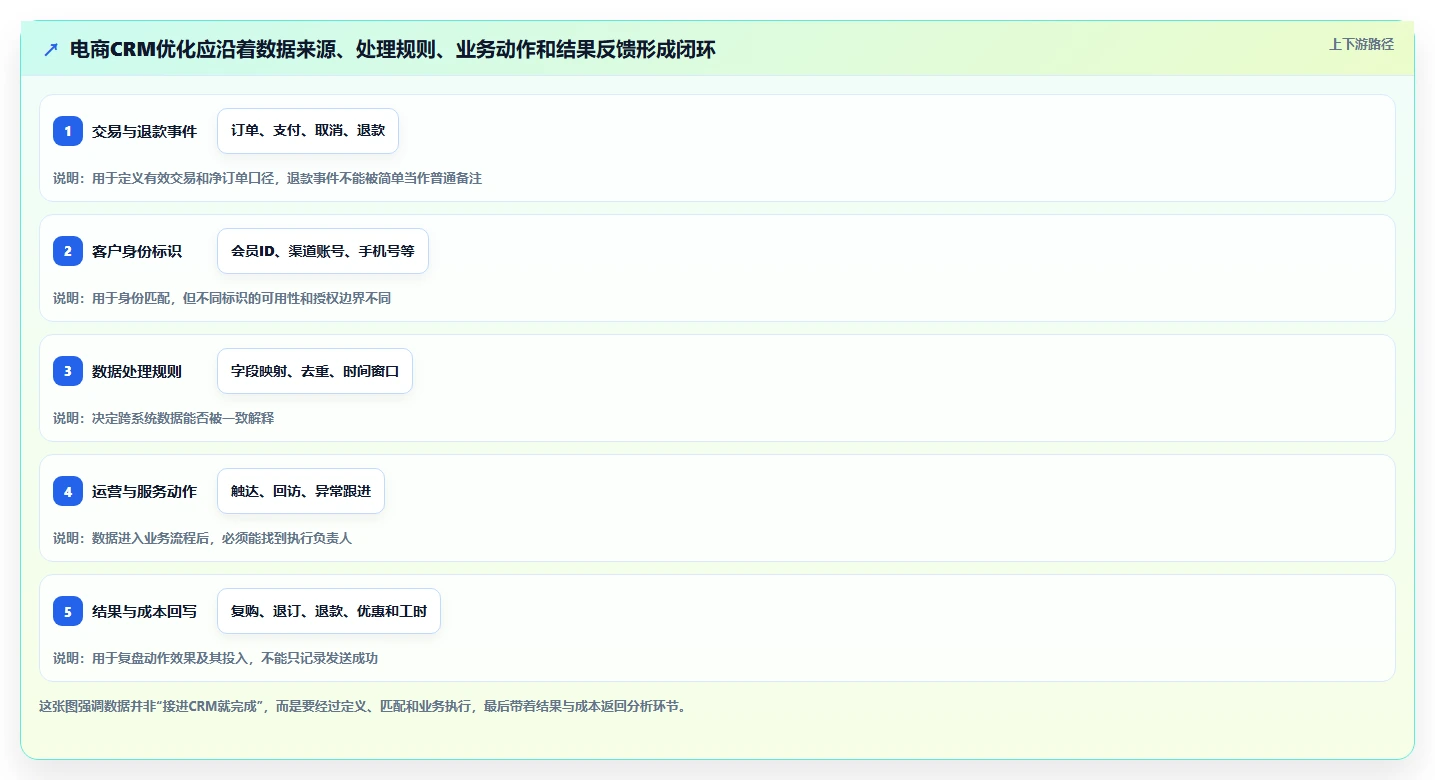Select the 触达、回访、异常跟进 tag

point(301,491)
